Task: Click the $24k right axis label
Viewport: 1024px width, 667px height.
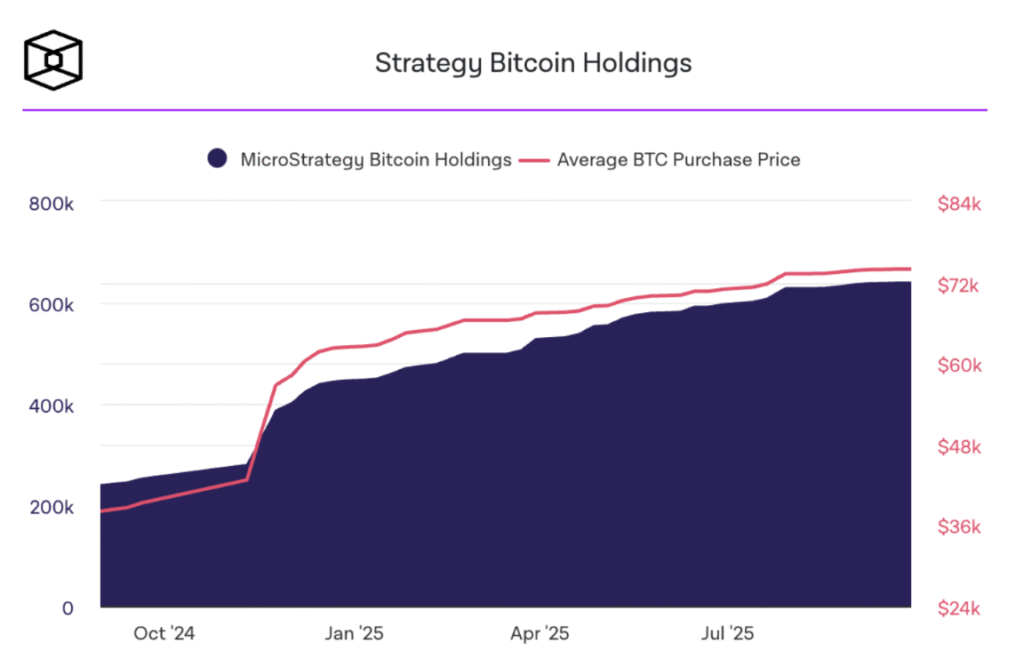Action: click(x=959, y=608)
